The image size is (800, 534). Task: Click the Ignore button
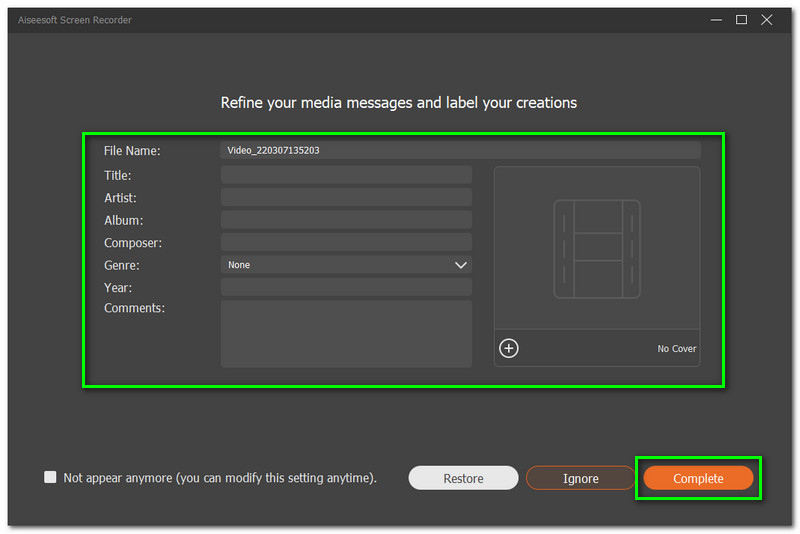(580, 478)
